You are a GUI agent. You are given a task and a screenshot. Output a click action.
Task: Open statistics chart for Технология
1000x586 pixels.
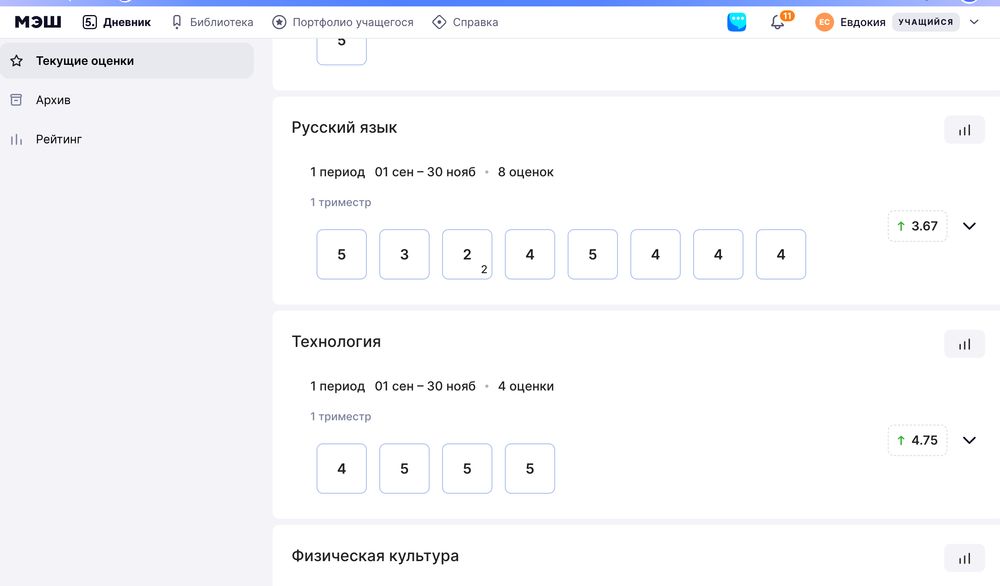tap(964, 344)
